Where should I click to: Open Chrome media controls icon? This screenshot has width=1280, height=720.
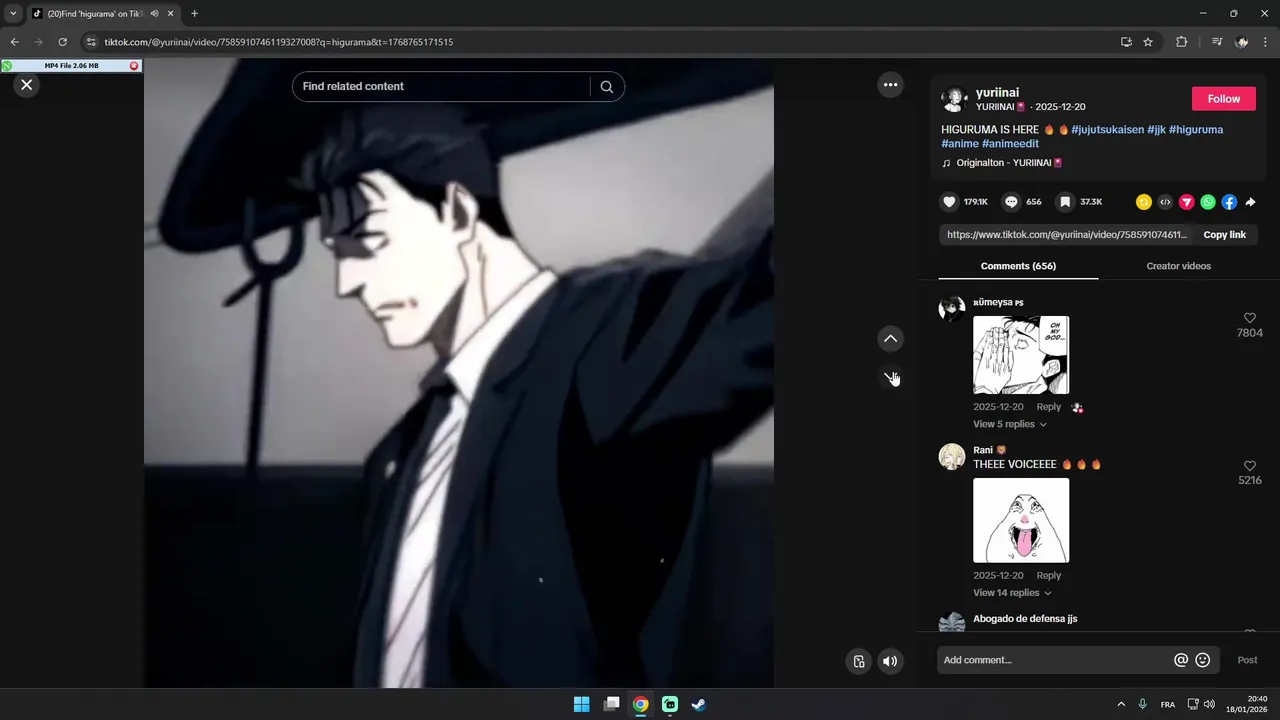[x=1216, y=42]
